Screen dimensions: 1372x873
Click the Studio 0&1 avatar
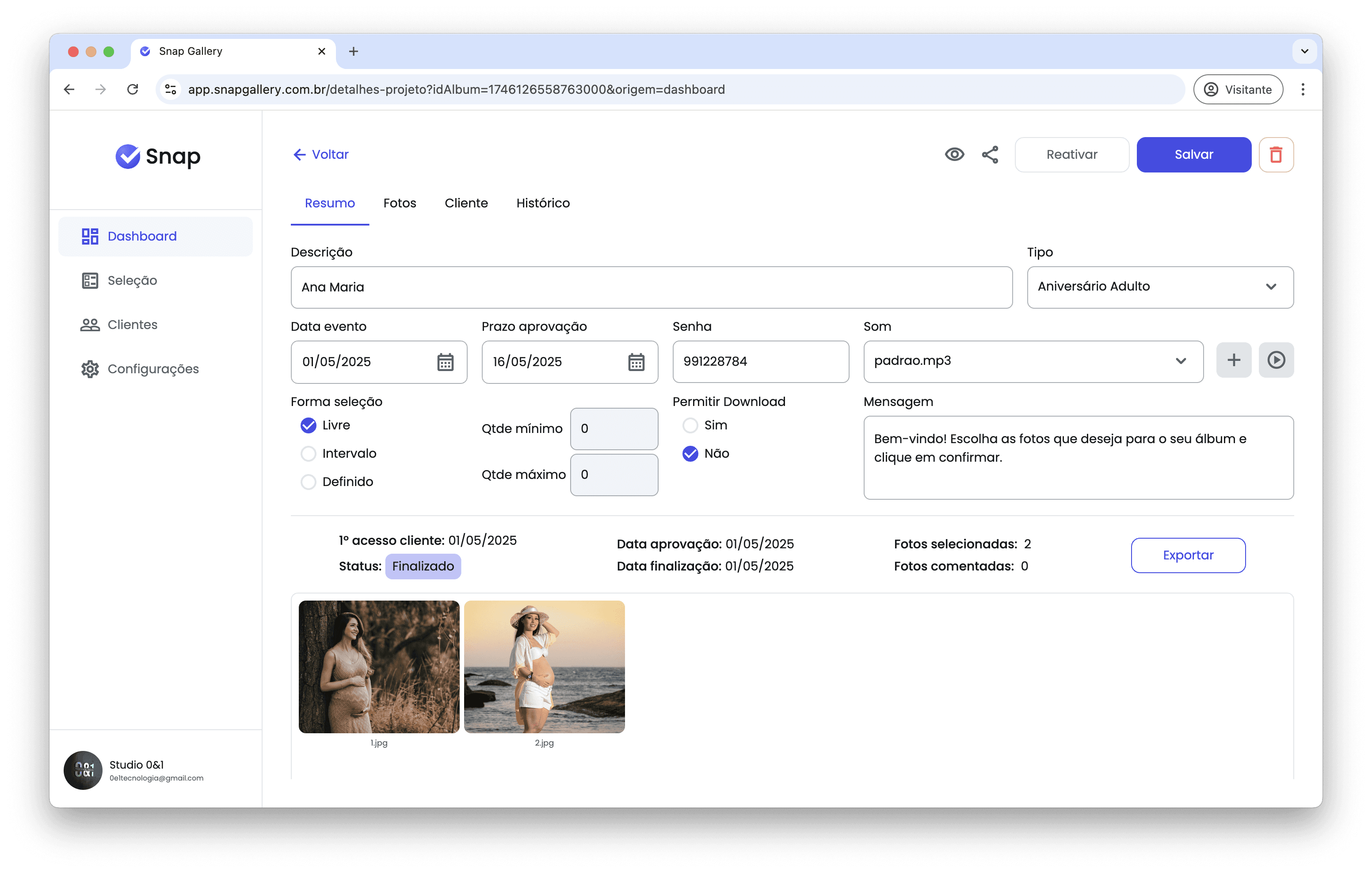tap(83, 770)
